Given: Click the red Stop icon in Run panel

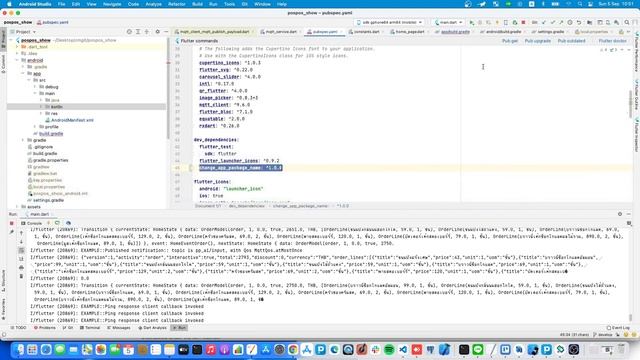Looking at the screenshot, I should (11, 223).
